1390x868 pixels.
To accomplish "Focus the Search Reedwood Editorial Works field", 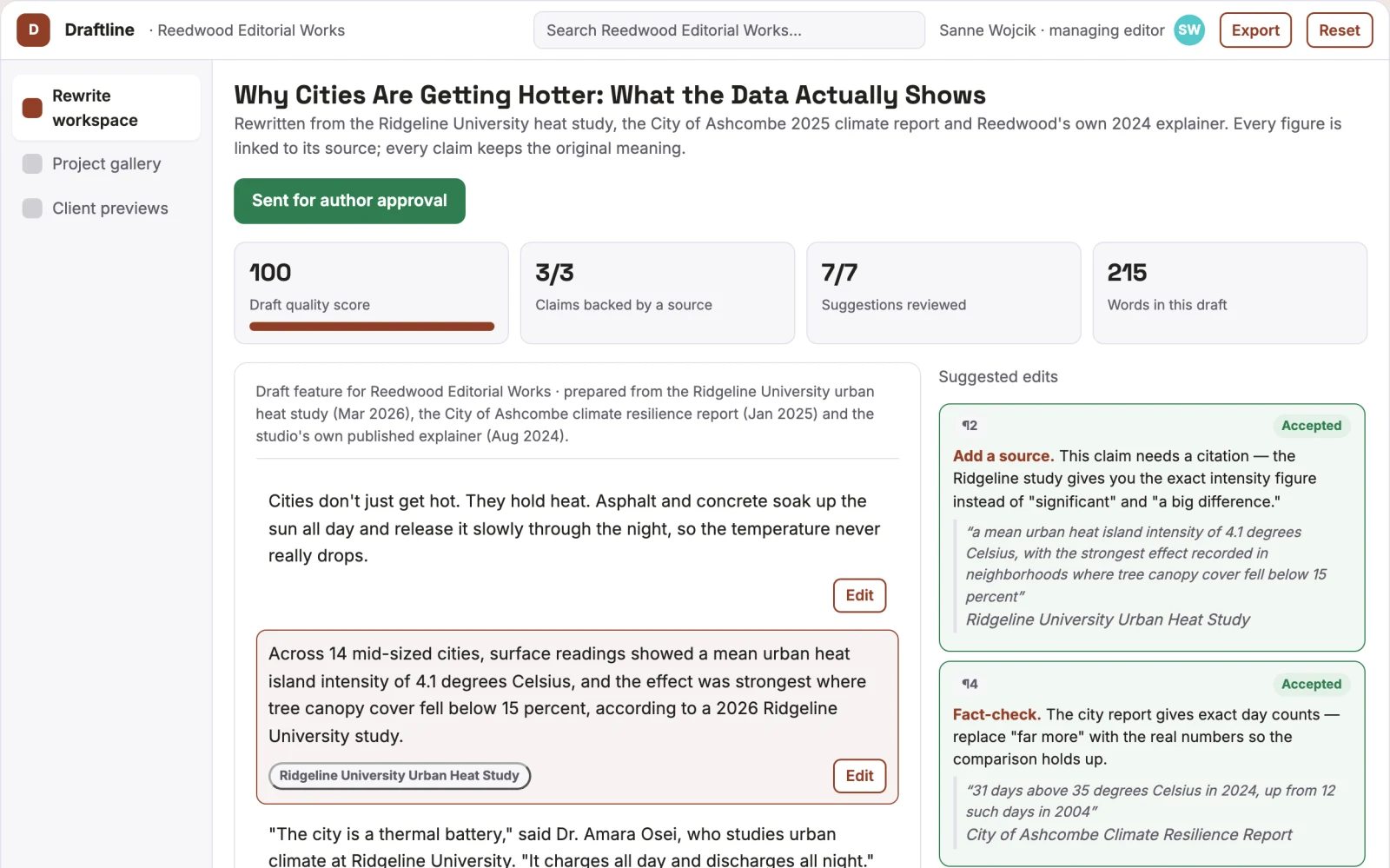I will (729, 30).
